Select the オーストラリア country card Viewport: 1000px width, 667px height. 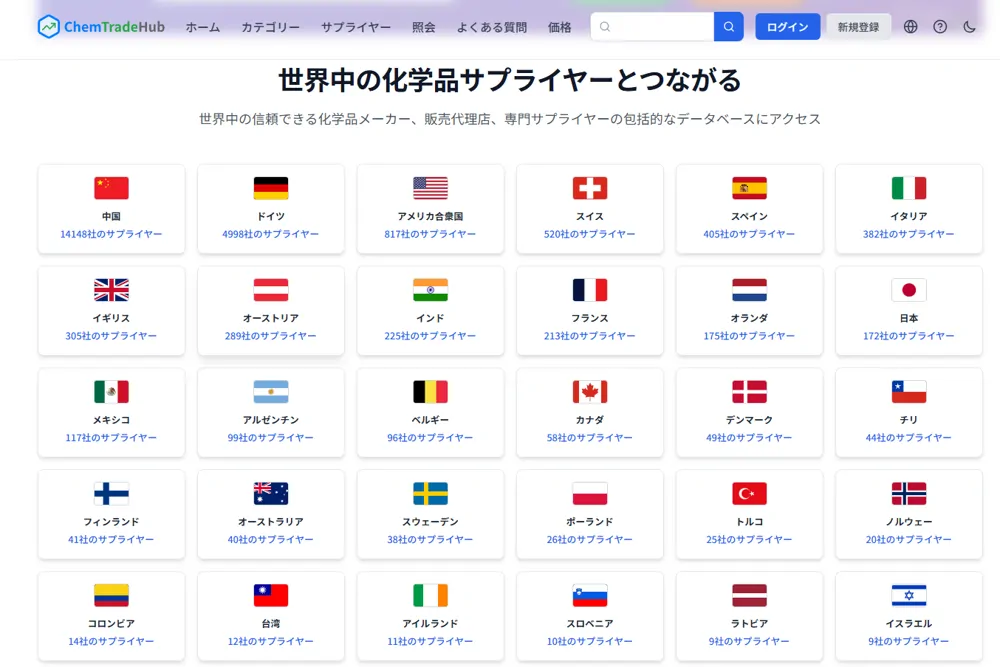(270, 514)
